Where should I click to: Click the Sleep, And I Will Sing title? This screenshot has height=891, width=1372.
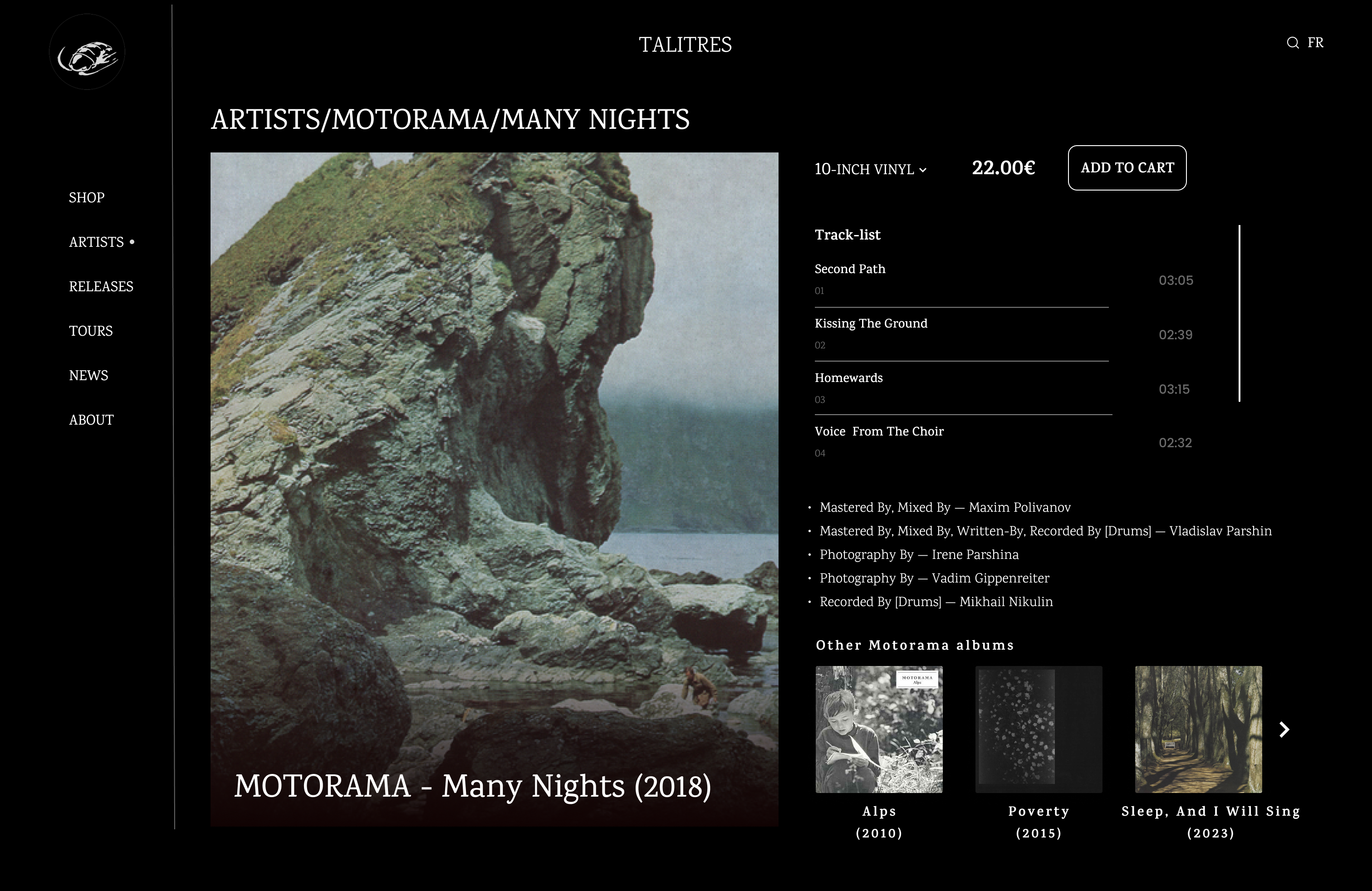point(1210,822)
